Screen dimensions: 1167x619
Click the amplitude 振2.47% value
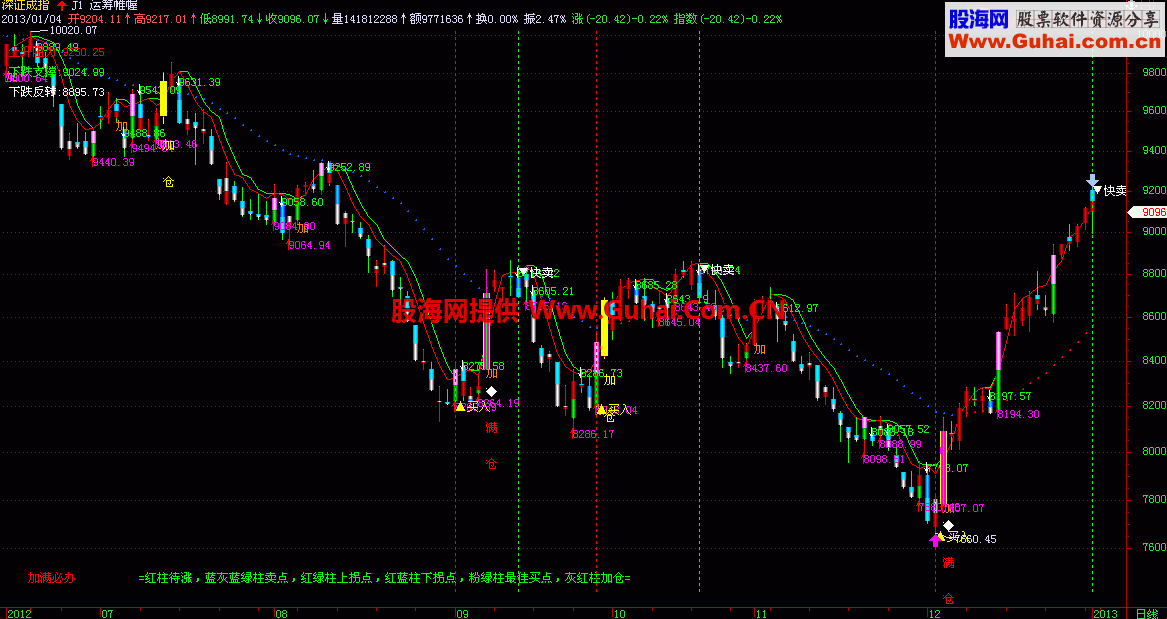tap(545, 19)
